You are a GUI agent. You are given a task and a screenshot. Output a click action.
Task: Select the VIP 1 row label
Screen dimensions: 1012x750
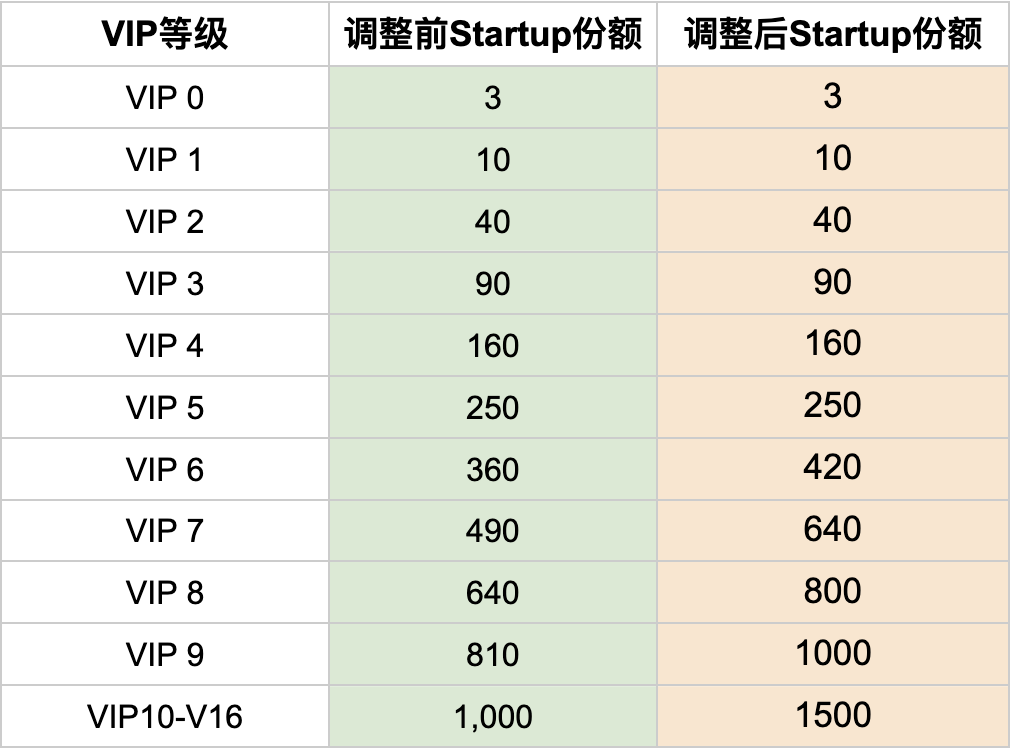coord(165,160)
